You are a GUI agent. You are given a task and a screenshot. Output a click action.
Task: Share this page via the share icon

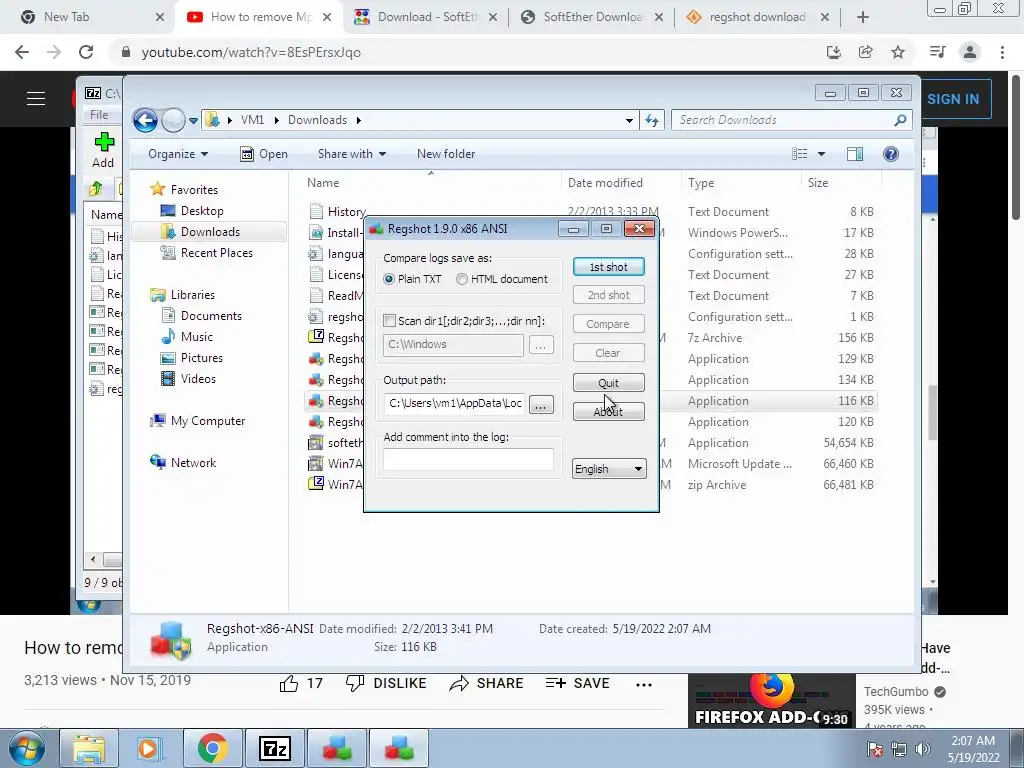[866, 52]
